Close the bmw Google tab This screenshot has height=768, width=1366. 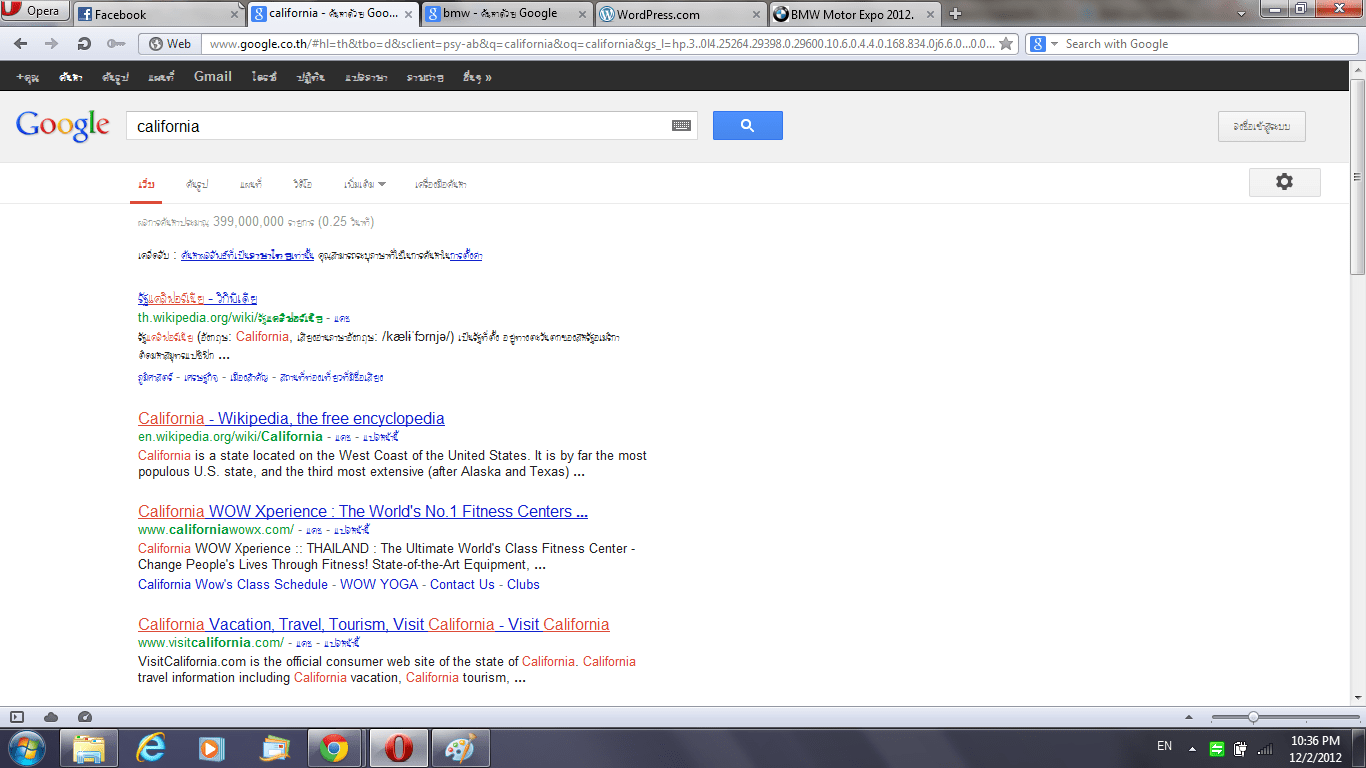(583, 14)
